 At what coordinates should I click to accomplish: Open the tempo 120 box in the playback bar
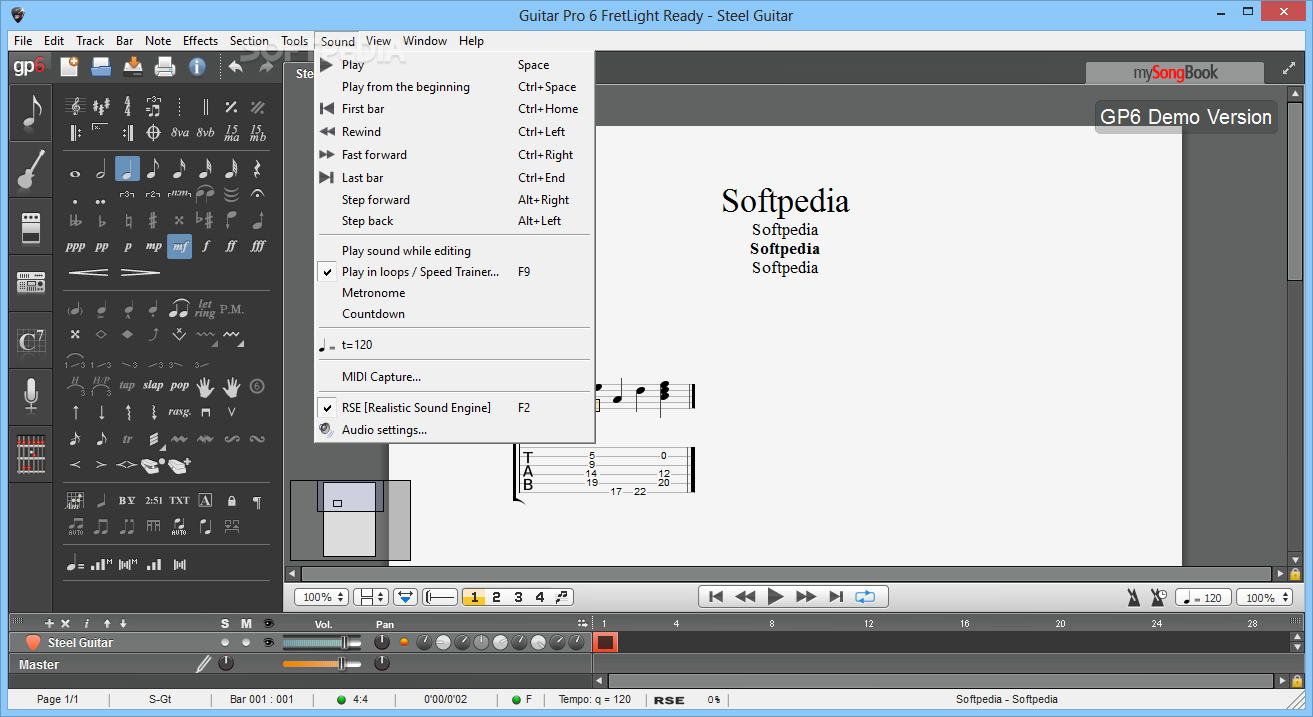point(1203,597)
